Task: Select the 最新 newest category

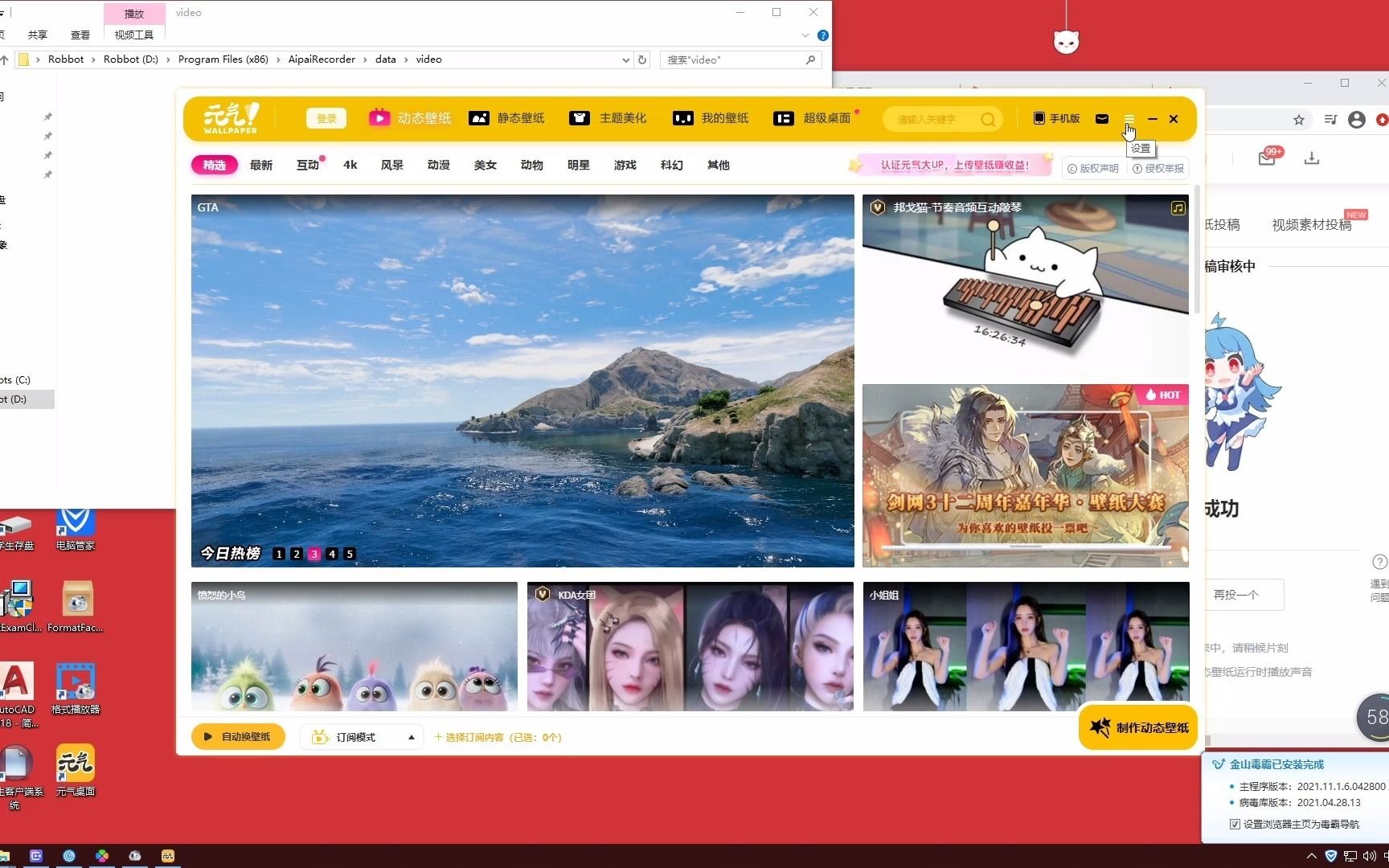Action: click(261, 165)
